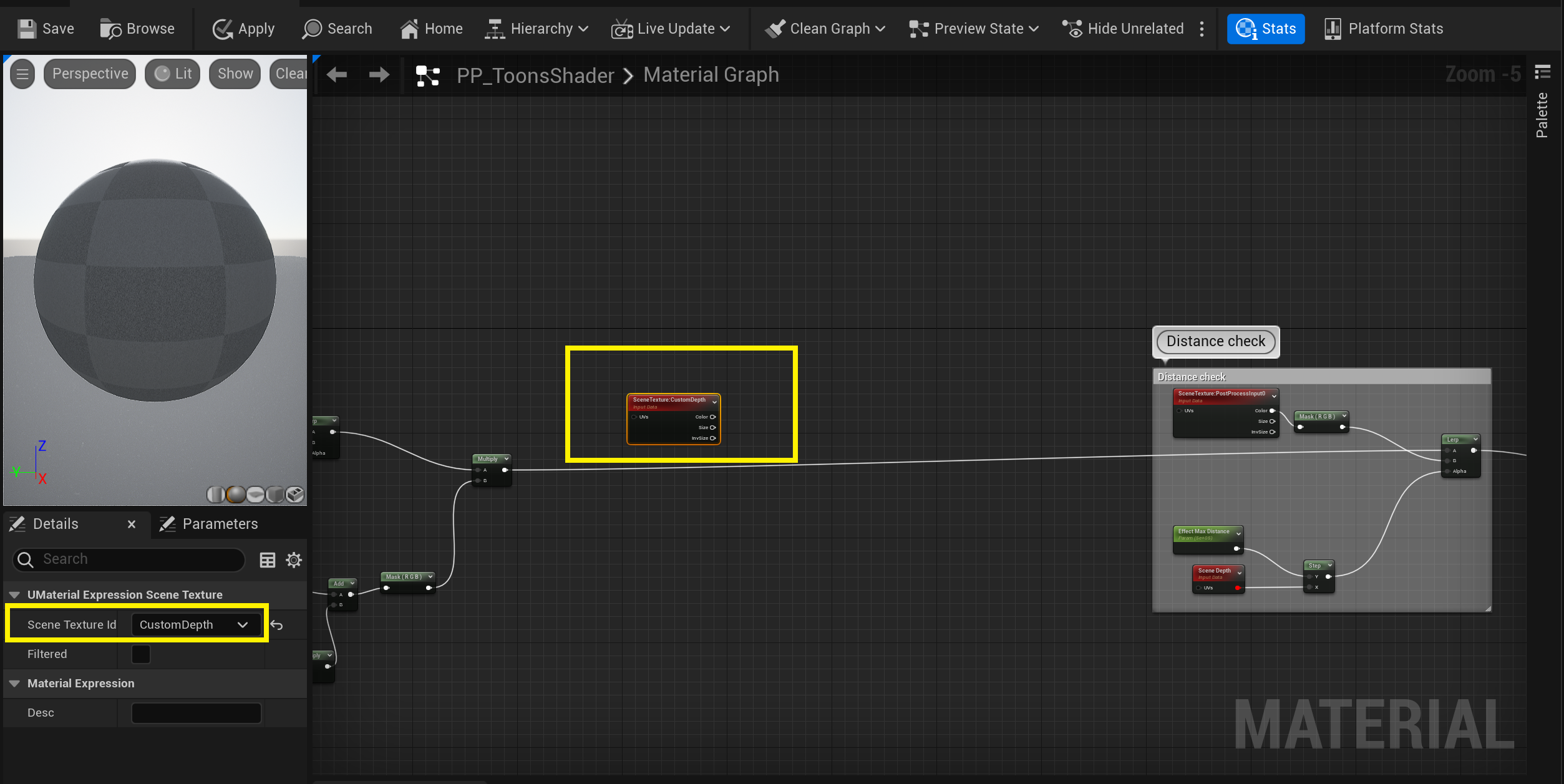Open the Hierarchy dropdown menu

click(x=537, y=29)
